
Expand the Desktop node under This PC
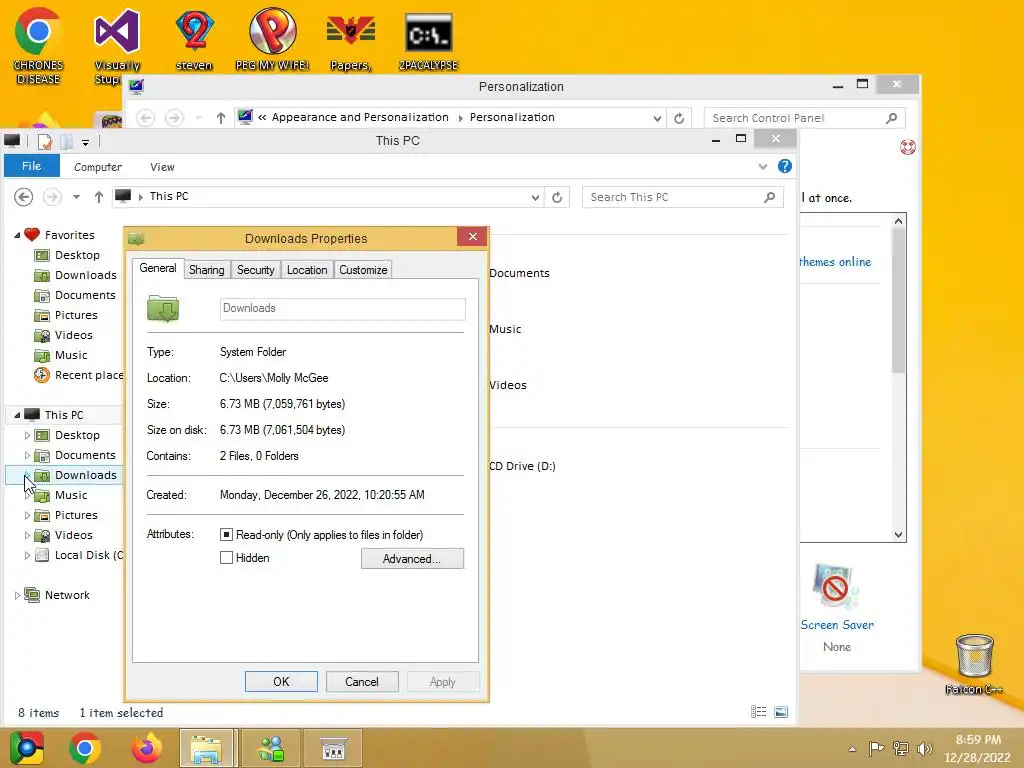(27, 435)
